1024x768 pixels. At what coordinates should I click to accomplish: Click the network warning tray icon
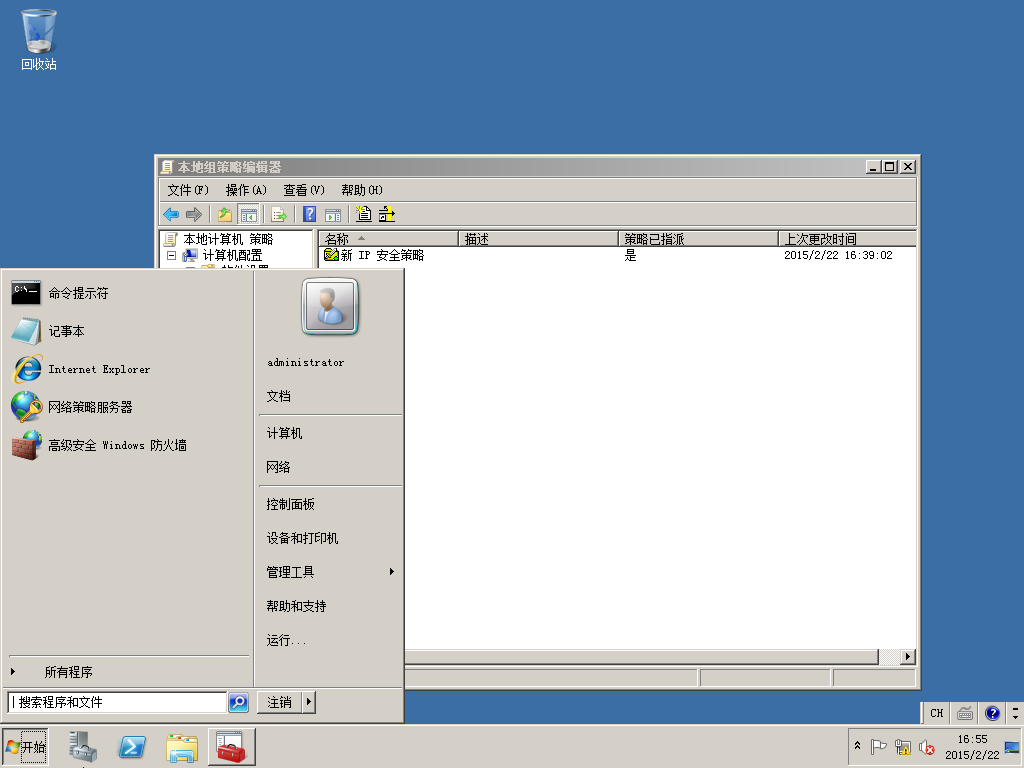(903, 746)
